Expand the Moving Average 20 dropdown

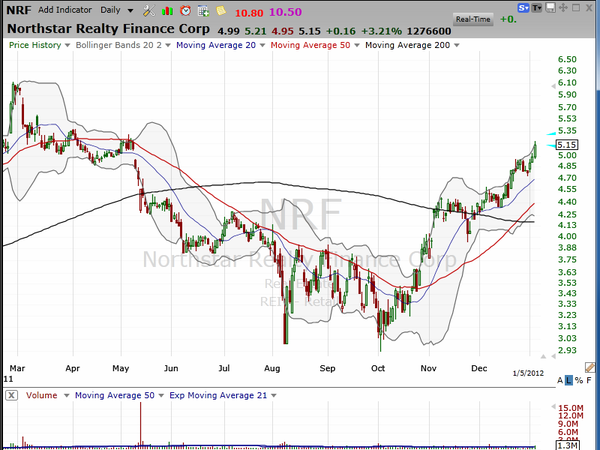pyautogui.click(x=262, y=46)
